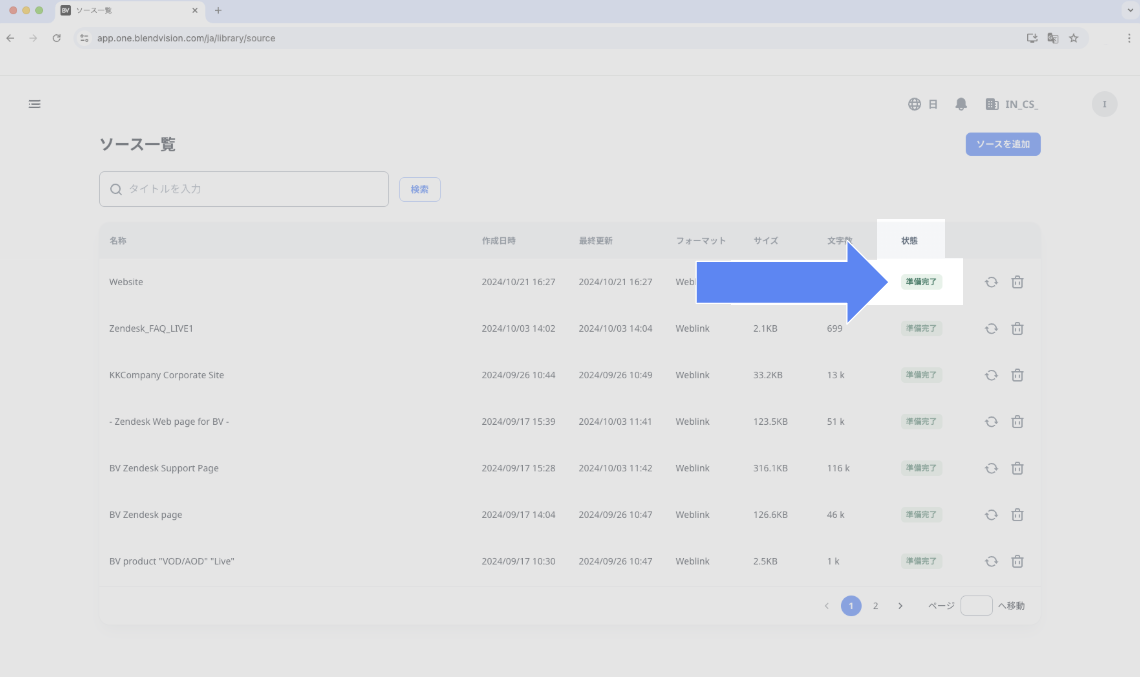Click the 状態 column header

pos(910,241)
